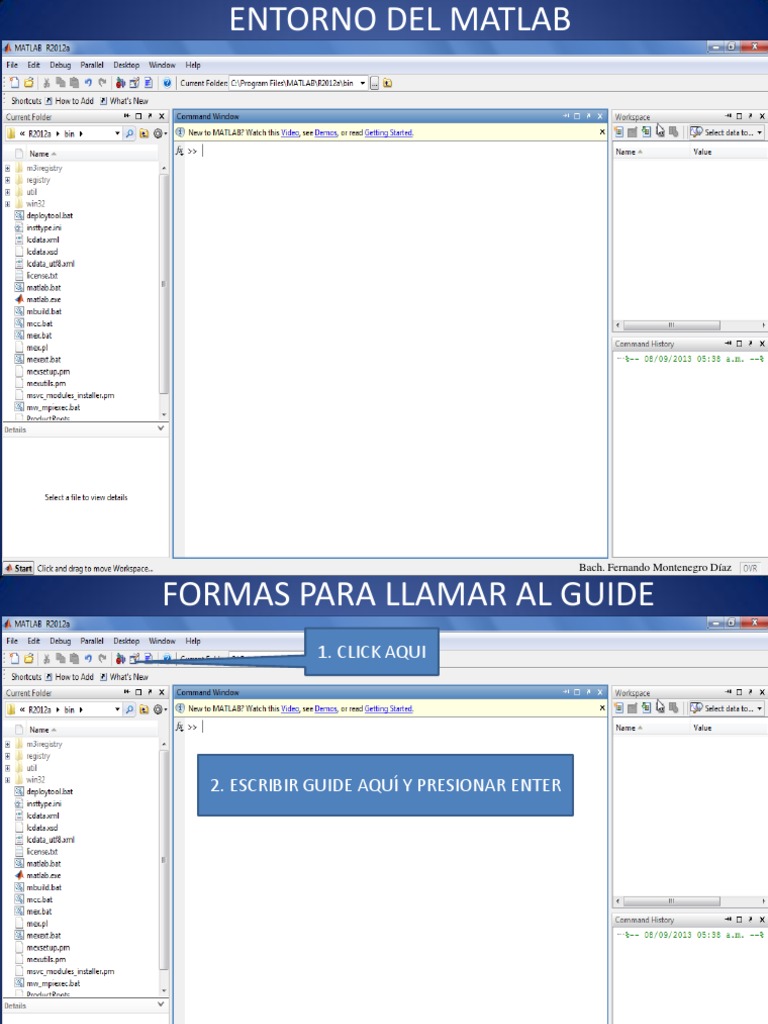Sort by Name column in upper Workspace

[629, 152]
